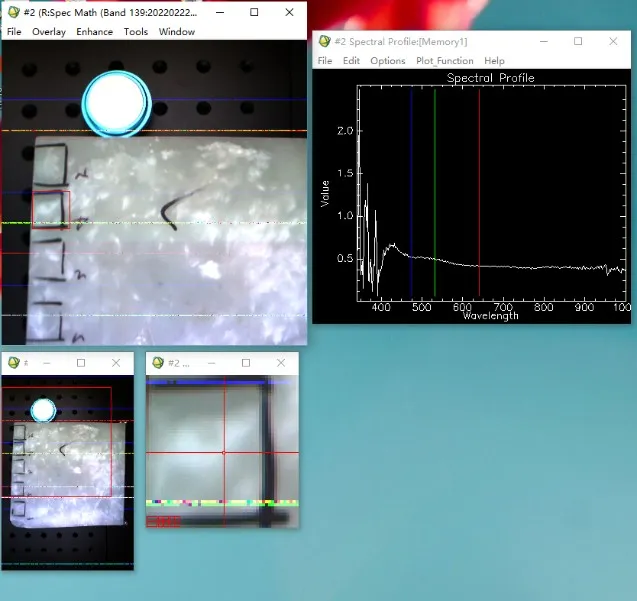Open the Plot_Function menu

(445, 61)
